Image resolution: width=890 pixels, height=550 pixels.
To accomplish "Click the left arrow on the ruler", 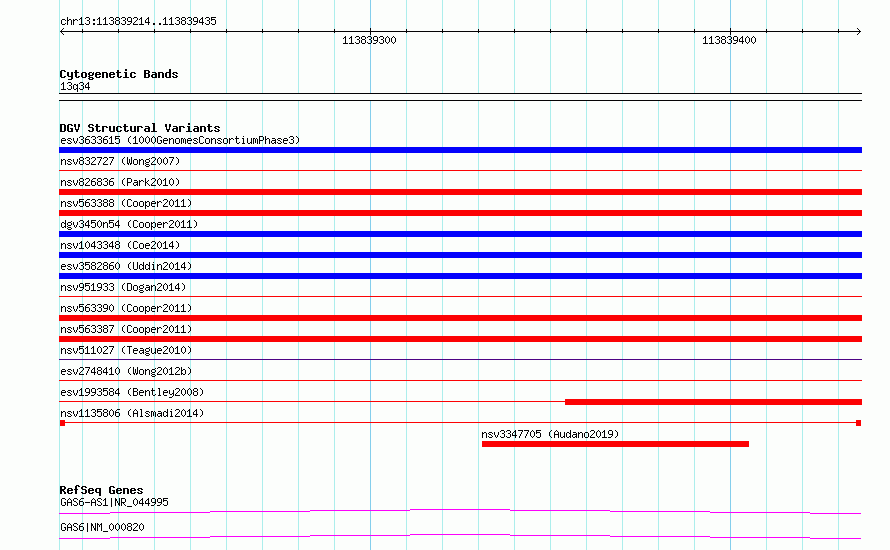I will 62,32.
